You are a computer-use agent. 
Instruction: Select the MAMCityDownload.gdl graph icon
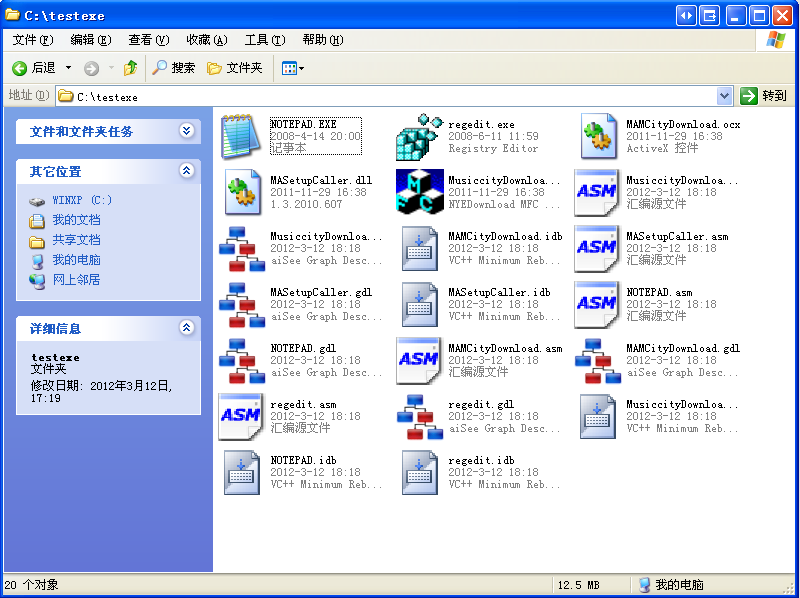tap(597, 361)
